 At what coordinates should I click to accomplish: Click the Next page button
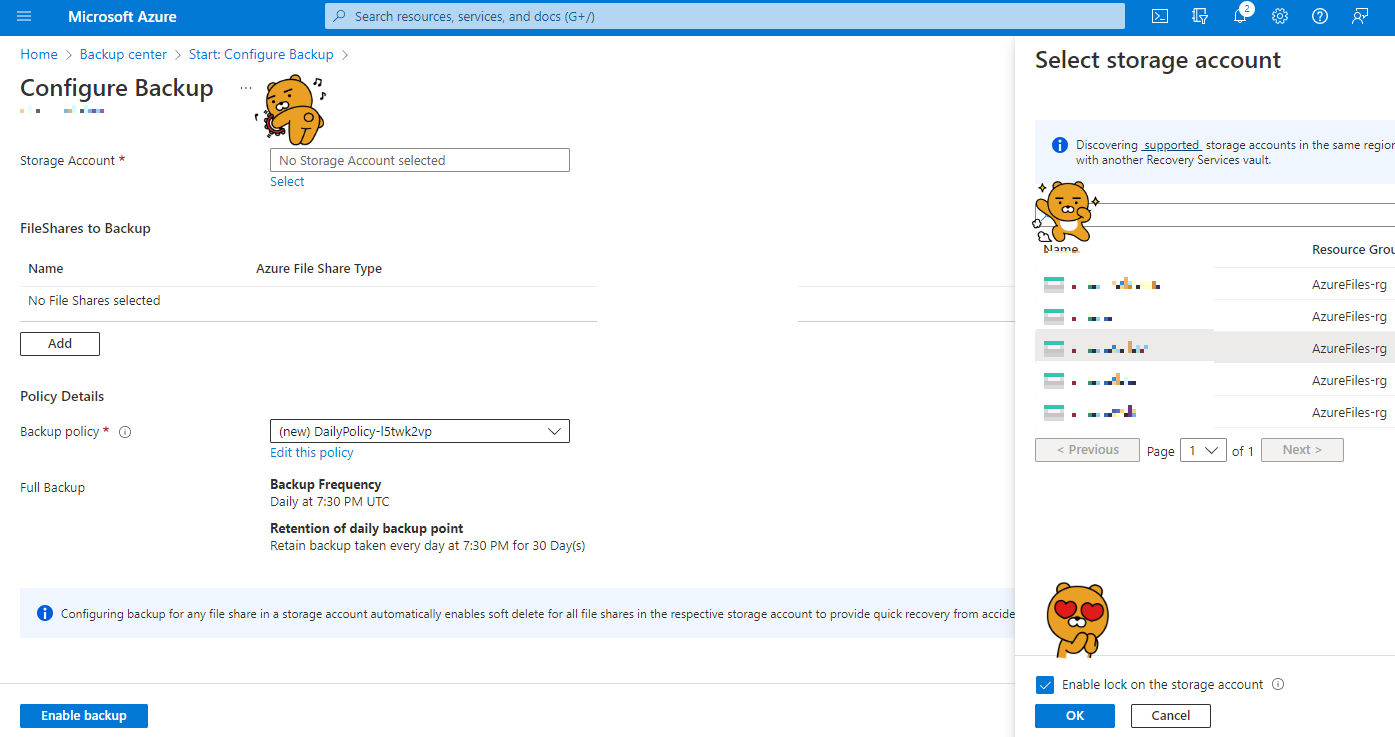(x=1302, y=450)
